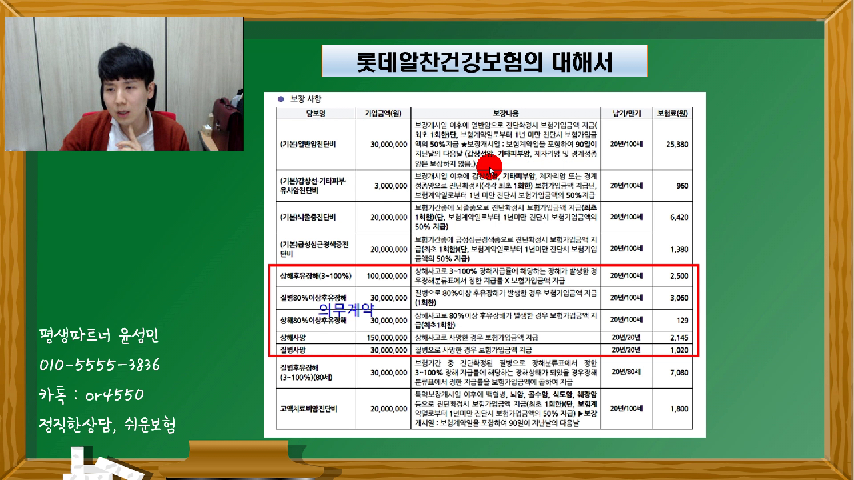
Task: Select the 납기/만기 column header
Action: point(626,113)
